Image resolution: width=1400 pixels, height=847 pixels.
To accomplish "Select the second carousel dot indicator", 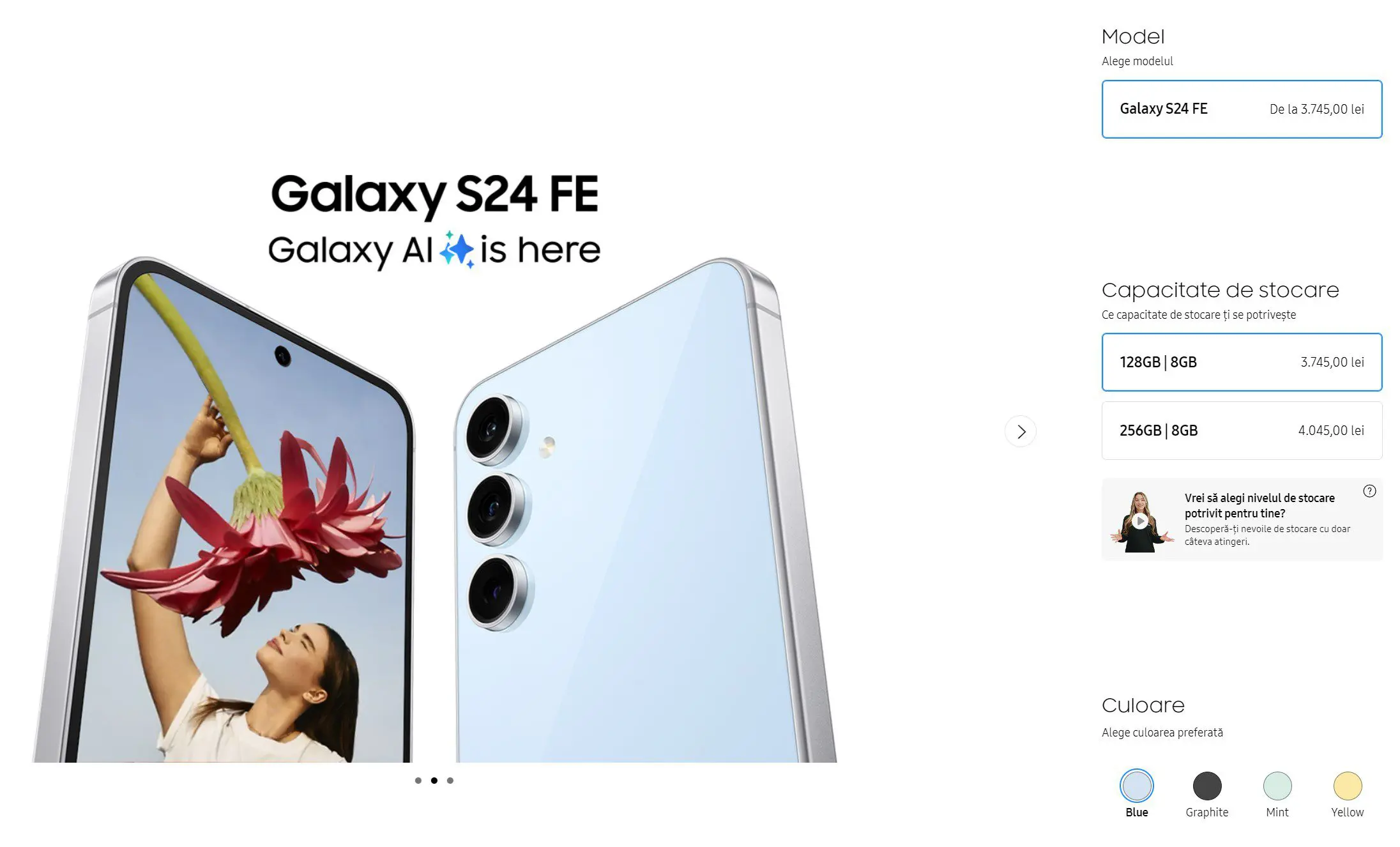I will 434,781.
